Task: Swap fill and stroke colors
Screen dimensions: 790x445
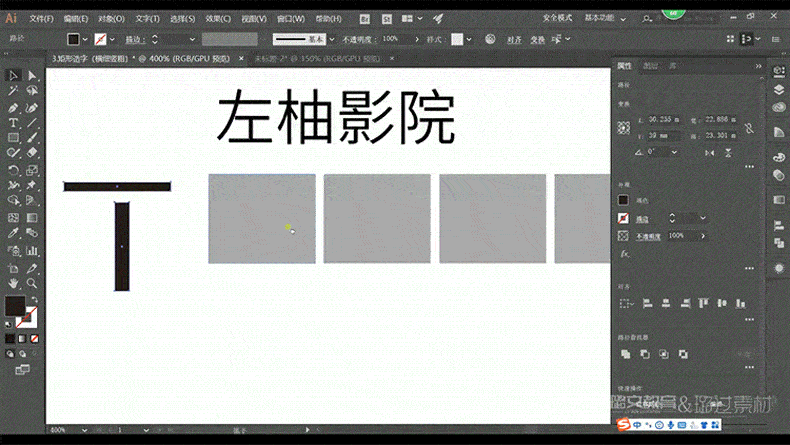Action: click(34, 300)
